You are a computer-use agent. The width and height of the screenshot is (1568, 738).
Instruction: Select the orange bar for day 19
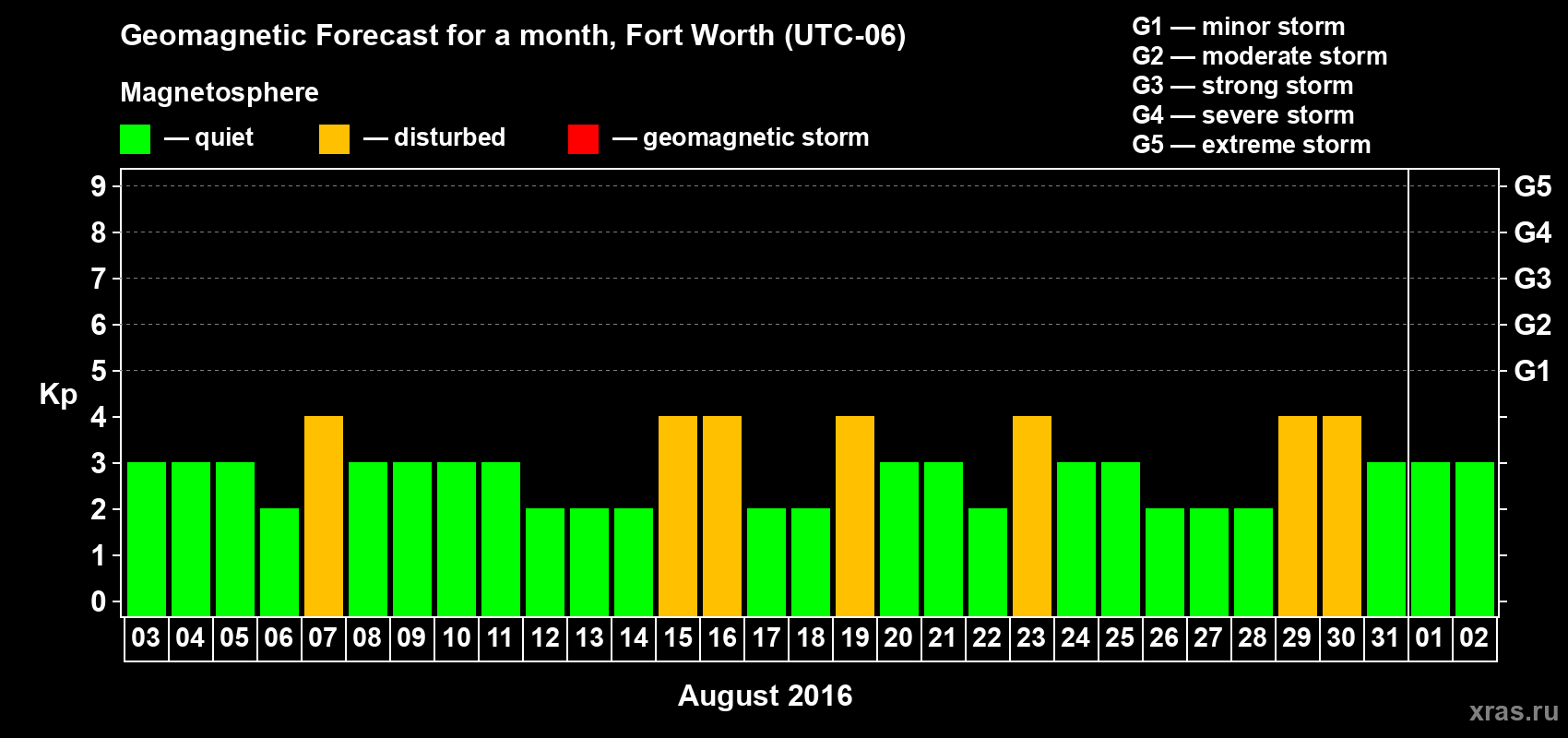point(855,516)
